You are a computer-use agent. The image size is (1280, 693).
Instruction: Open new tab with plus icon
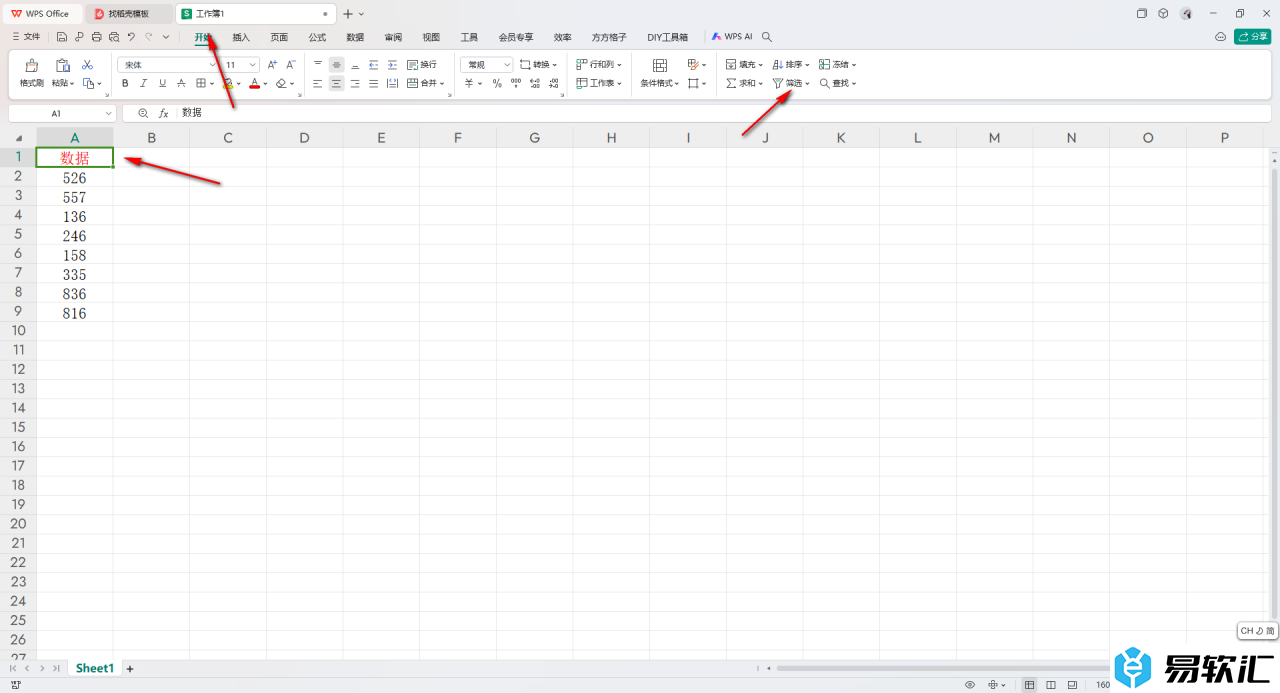click(348, 14)
